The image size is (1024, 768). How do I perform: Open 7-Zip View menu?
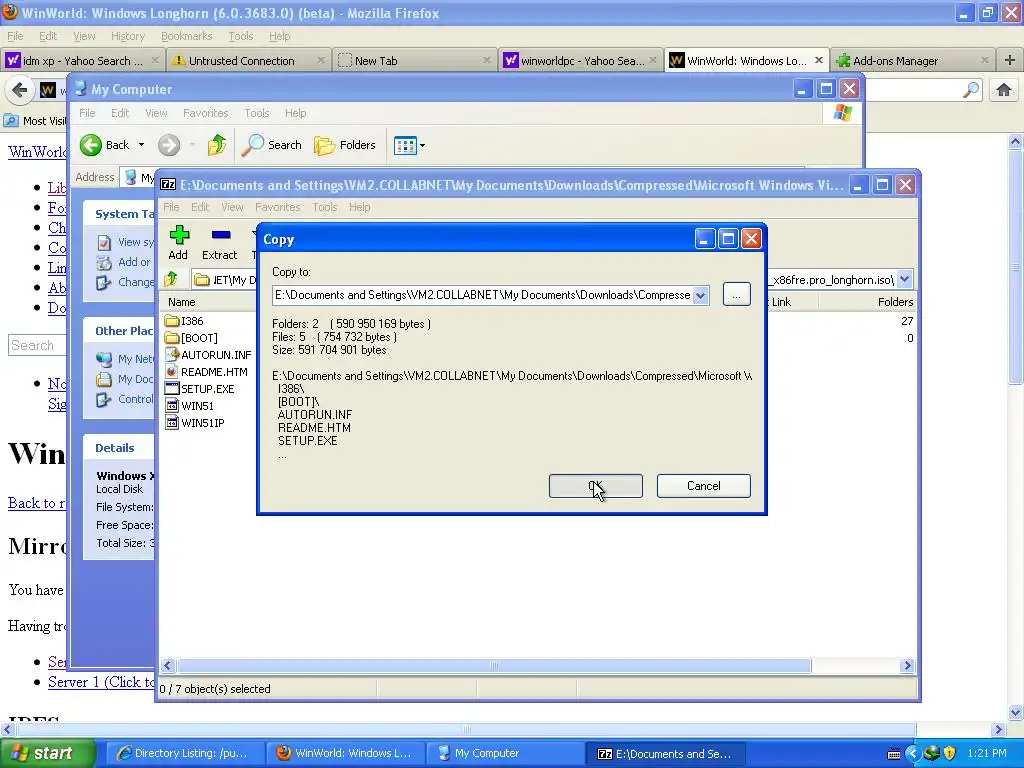232,207
